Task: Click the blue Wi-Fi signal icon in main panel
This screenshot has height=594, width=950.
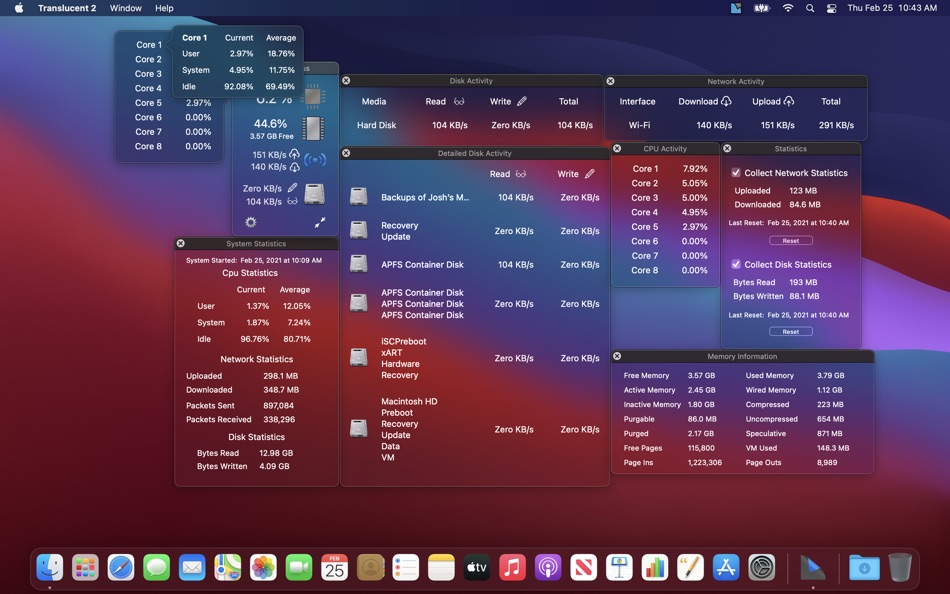Action: pyautogui.click(x=315, y=160)
